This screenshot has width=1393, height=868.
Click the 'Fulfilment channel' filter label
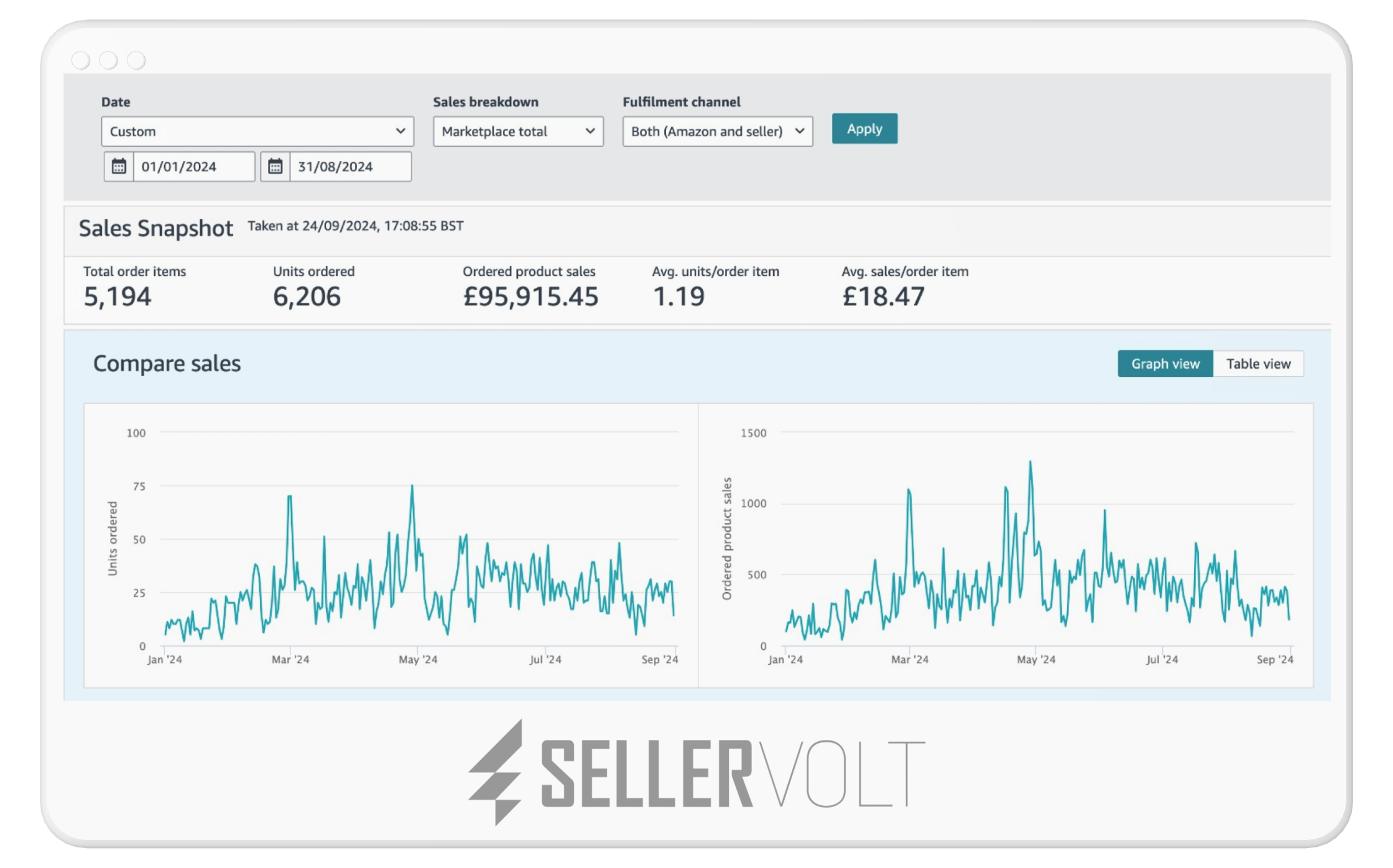click(x=682, y=102)
